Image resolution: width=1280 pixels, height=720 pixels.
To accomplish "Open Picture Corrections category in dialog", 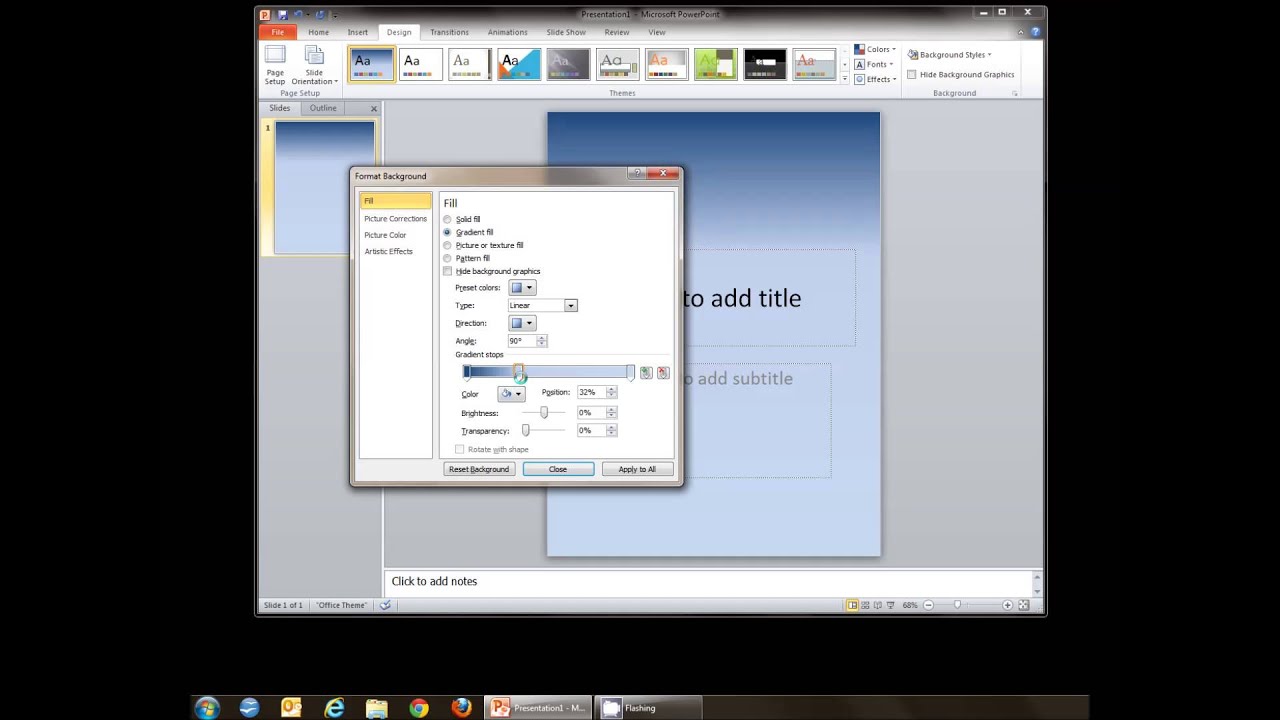I will pyautogui.click(x=395, y=218).
